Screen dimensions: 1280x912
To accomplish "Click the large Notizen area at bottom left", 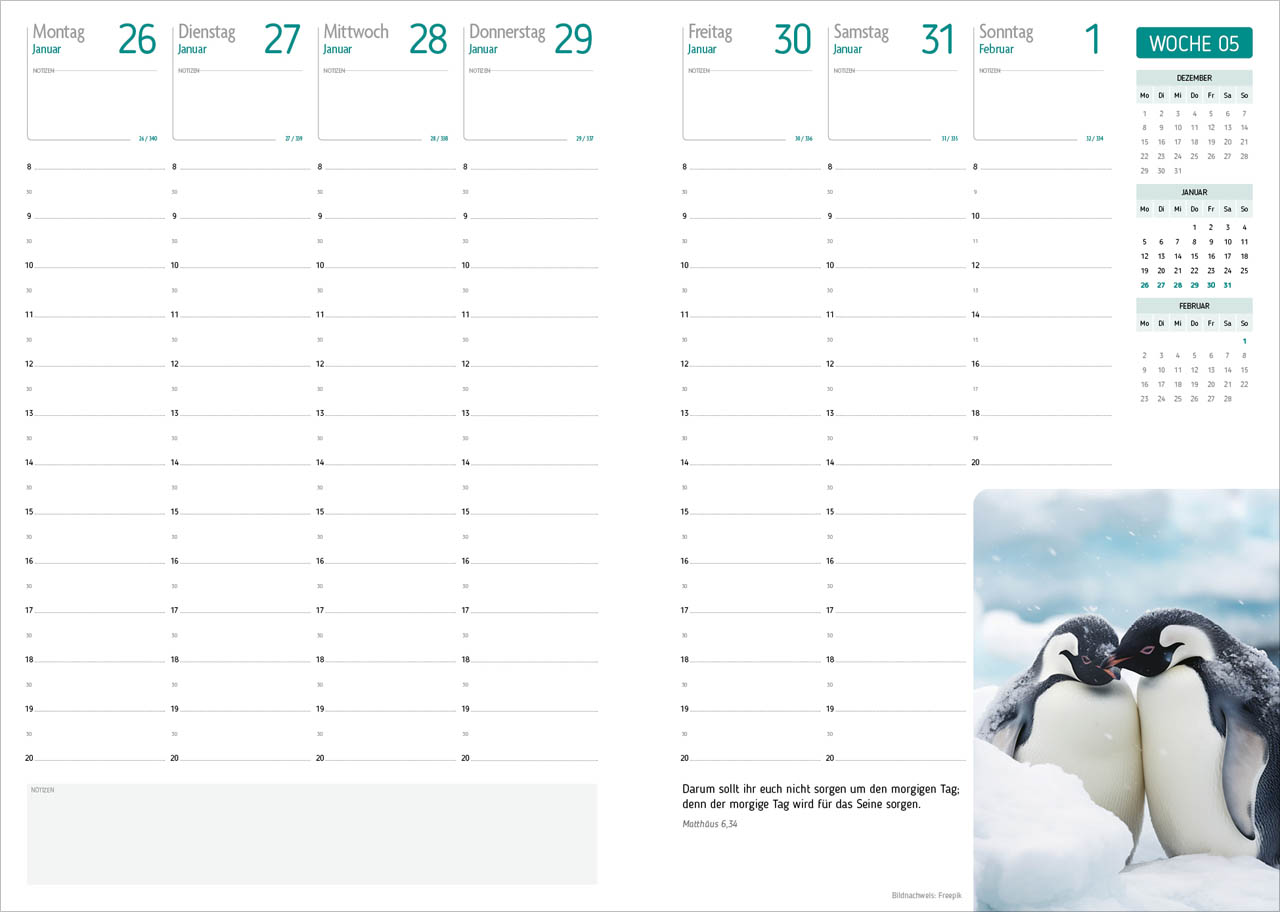I will (x=312, y=835).
